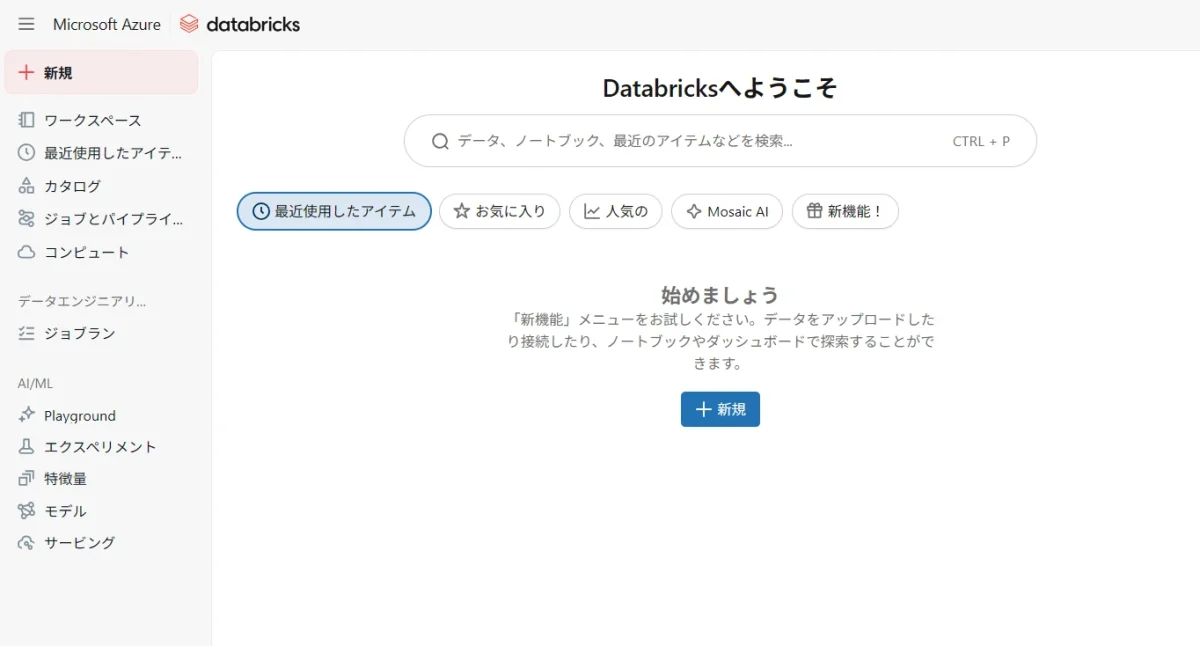Click the Databricks logo in the header

pos(239,23)
